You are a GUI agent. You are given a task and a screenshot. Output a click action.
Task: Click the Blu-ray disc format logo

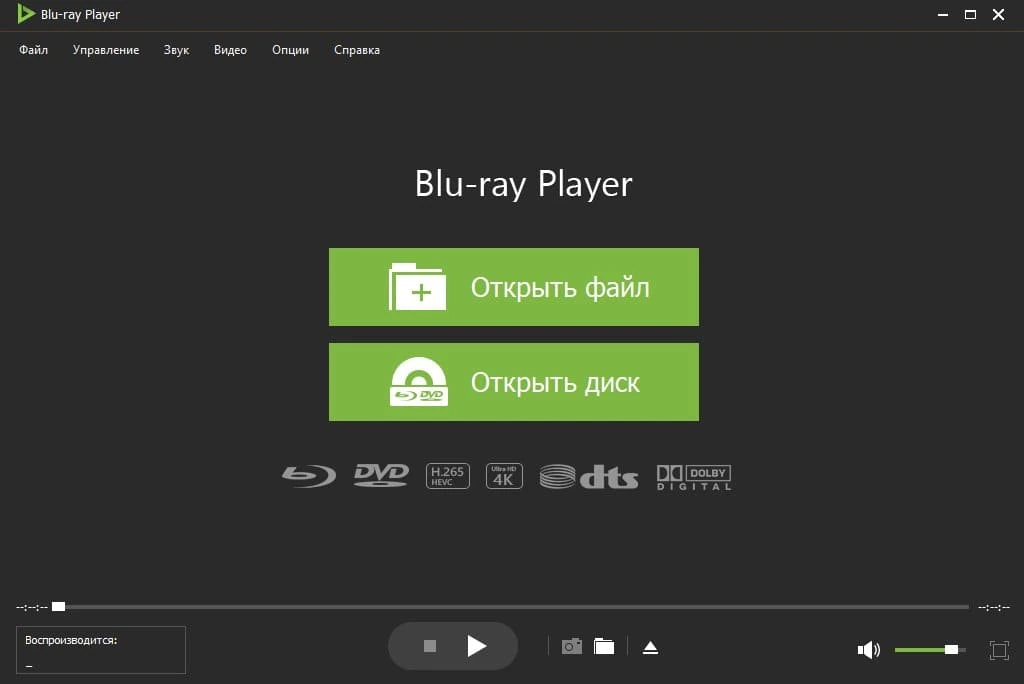pyautogui.click(x=309, y=476)
